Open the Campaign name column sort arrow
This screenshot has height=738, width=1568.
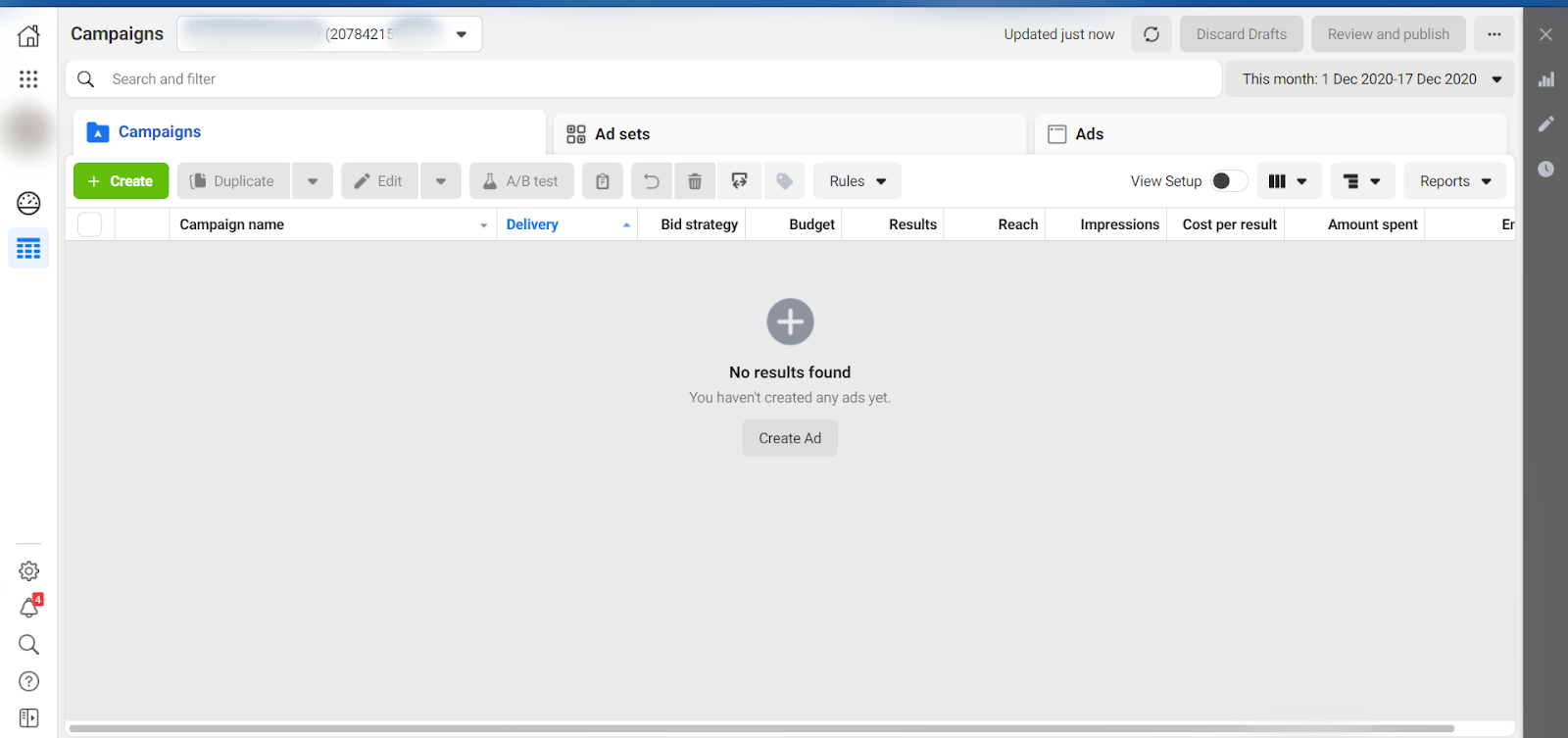[483, 225]
